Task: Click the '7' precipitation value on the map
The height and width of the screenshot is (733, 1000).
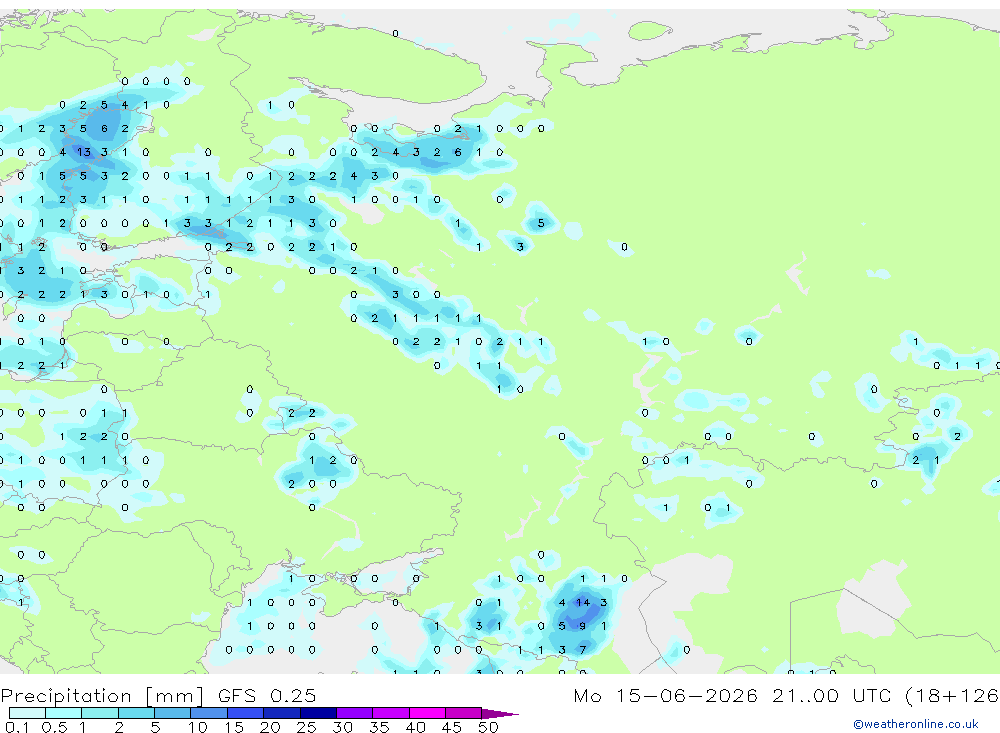Action: pos(583,649)
